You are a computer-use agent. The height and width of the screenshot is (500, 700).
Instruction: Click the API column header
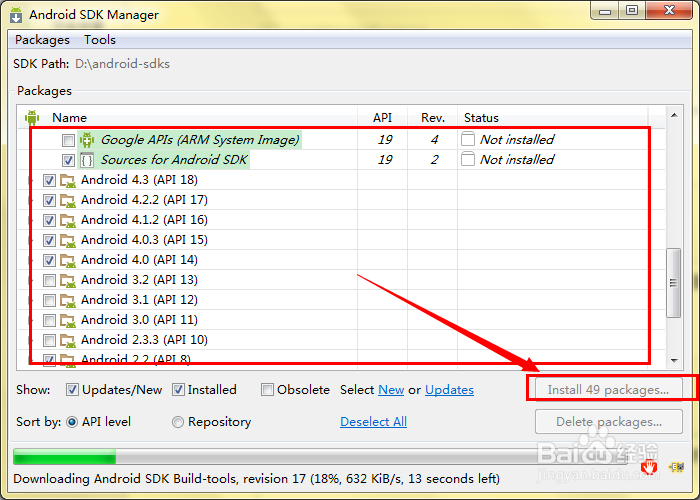tap(383, 118)
